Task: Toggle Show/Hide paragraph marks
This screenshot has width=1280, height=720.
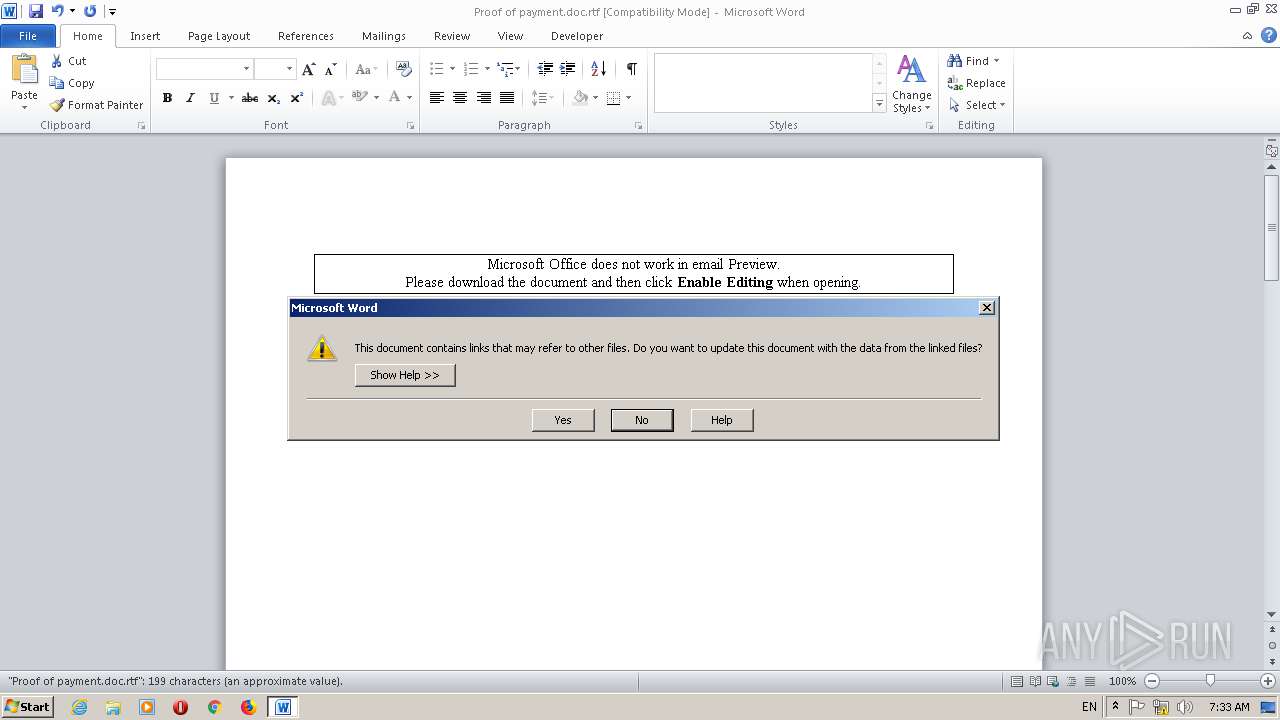Action: [632, 69]
